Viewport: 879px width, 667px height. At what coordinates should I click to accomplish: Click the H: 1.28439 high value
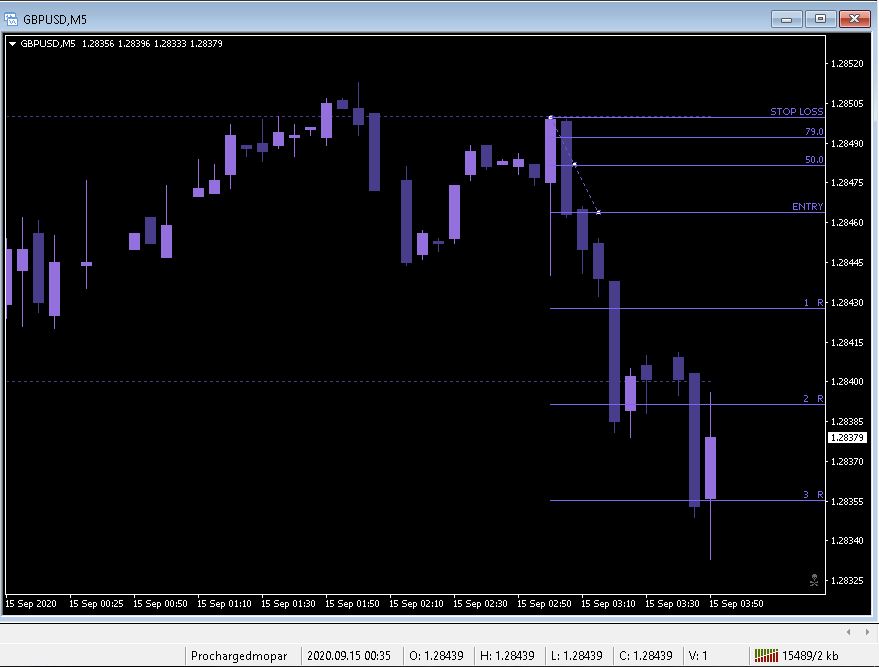point(507,656)
